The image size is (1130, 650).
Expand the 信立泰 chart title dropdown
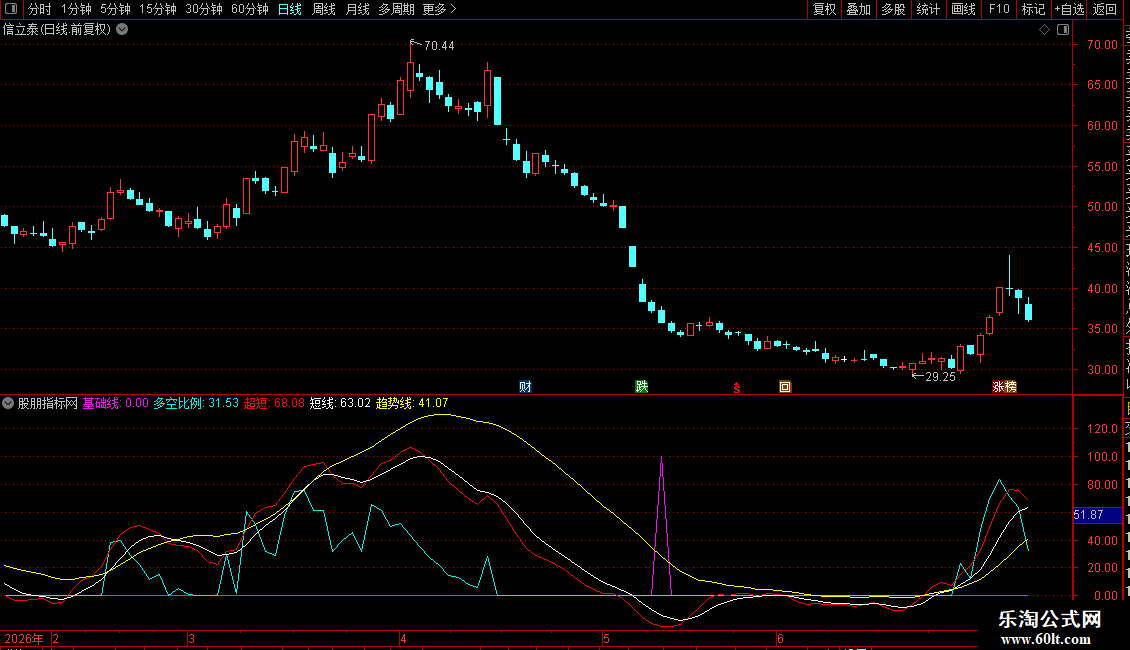pyautogui.click(x=123, y=30)
